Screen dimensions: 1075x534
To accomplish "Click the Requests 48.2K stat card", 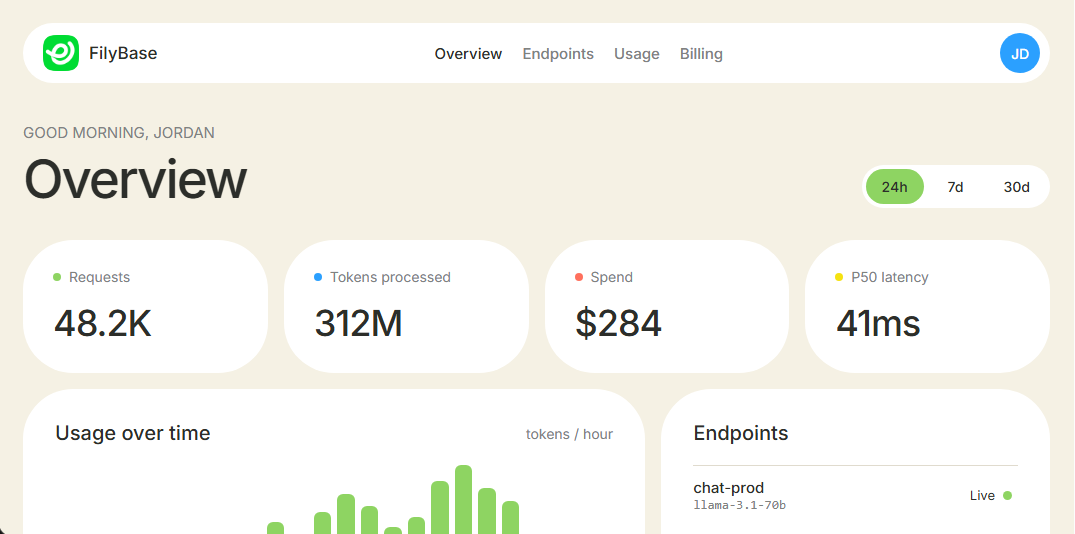I will pyautogui.click(x=145, y=306).
